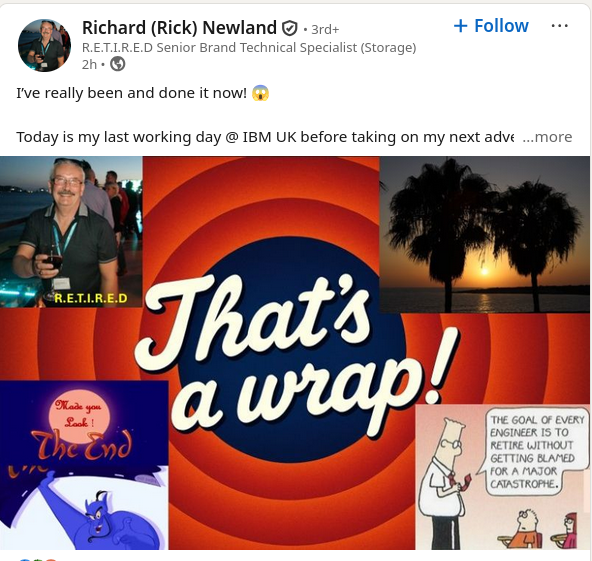
Task: Open the Genie 'The End' image
Action: pyautogui.click(x=84, y=465)
